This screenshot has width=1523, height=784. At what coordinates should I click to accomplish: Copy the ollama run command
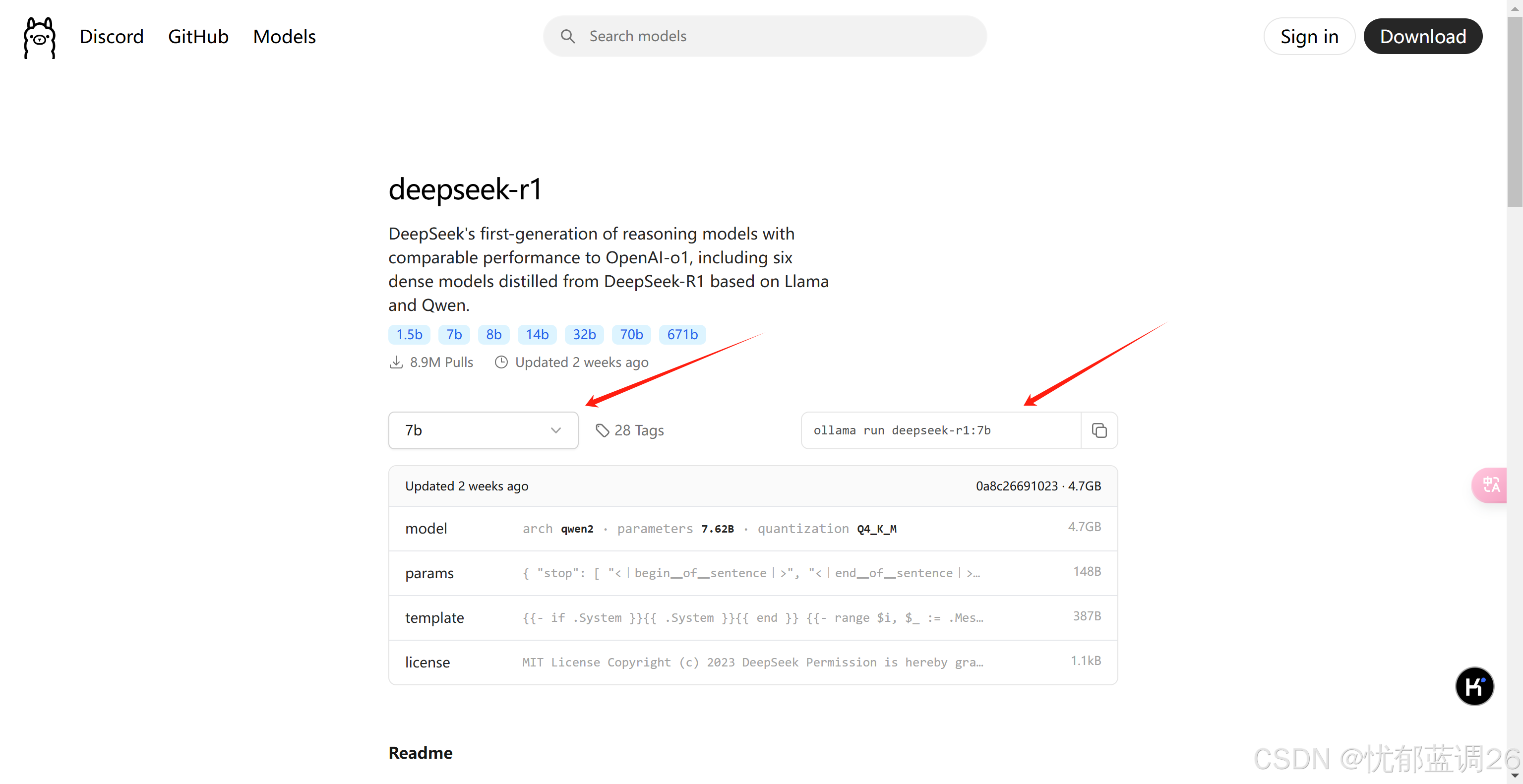[x=1098, y=430]
